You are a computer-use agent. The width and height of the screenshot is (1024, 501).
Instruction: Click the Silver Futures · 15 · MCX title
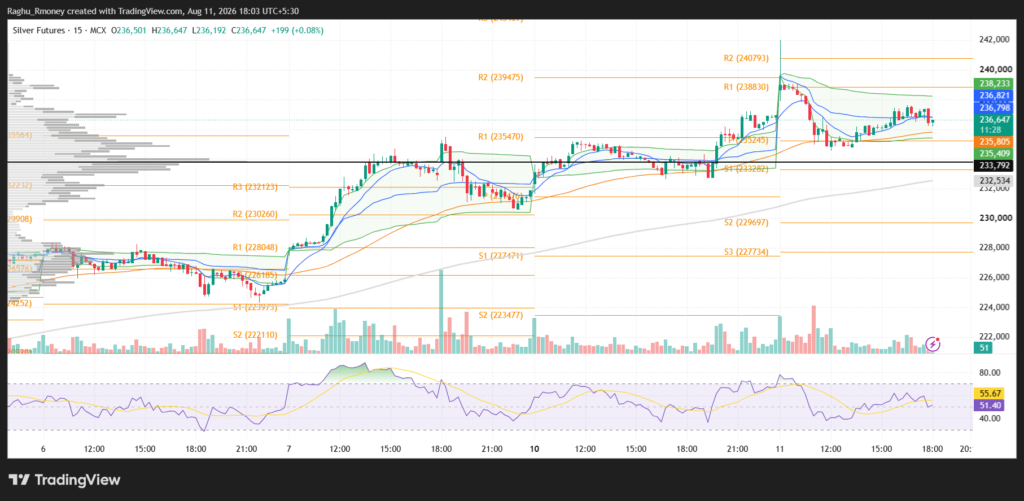point(59,31)
